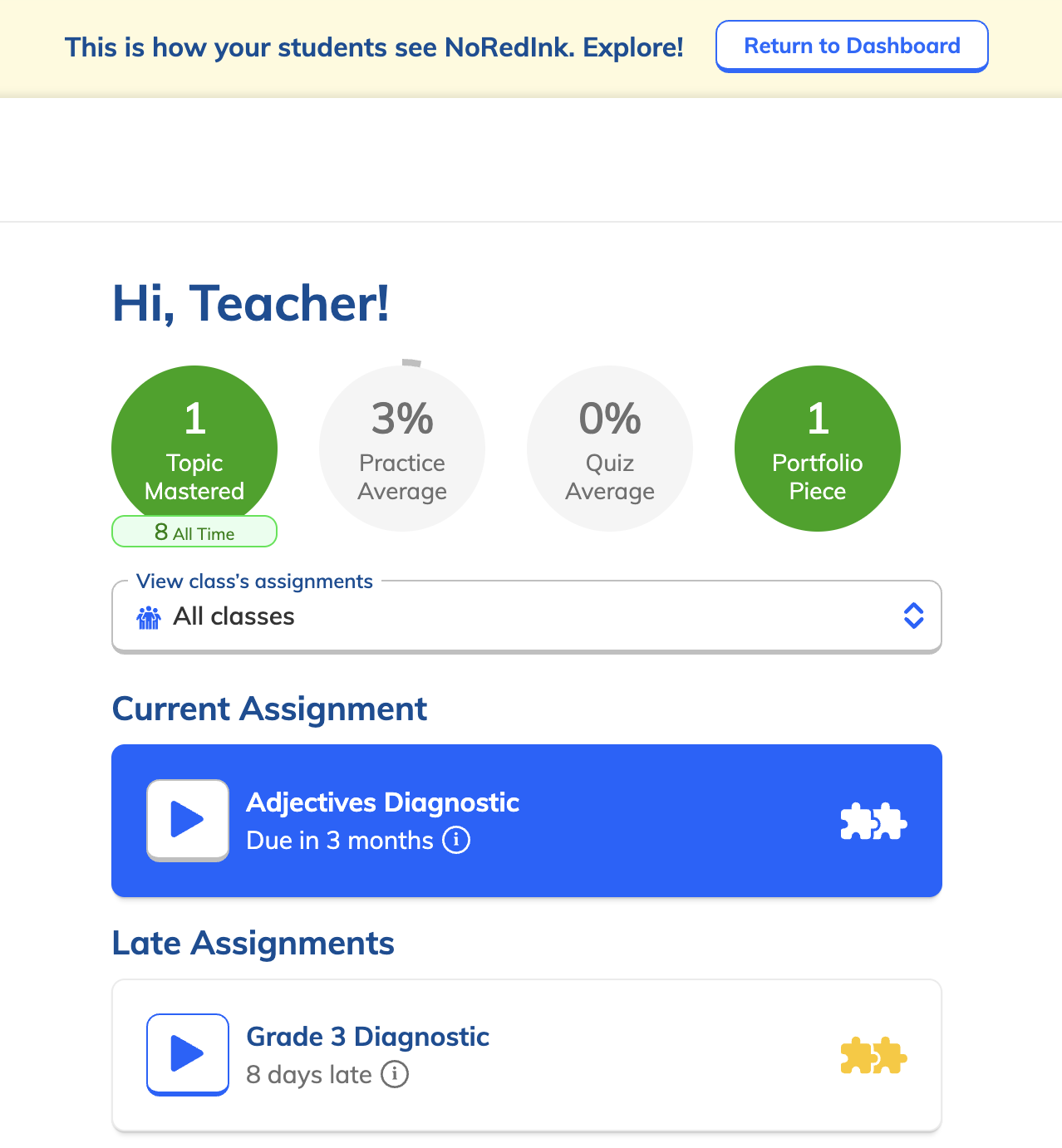The height and width of the screenshot is (1148, 1062).
Task: Click the yellow puzzle icon on Grade 3 Diagnostic
Action: coord(873,1056)
